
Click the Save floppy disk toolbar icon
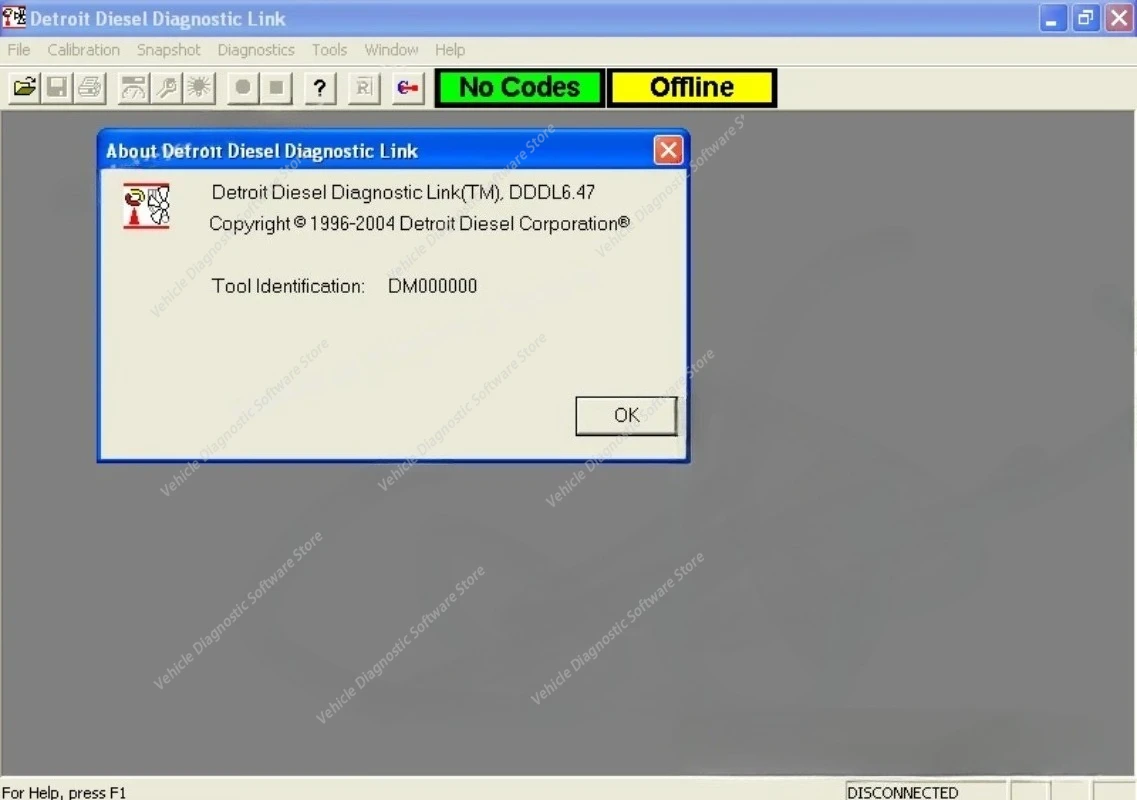click(57, 88)
